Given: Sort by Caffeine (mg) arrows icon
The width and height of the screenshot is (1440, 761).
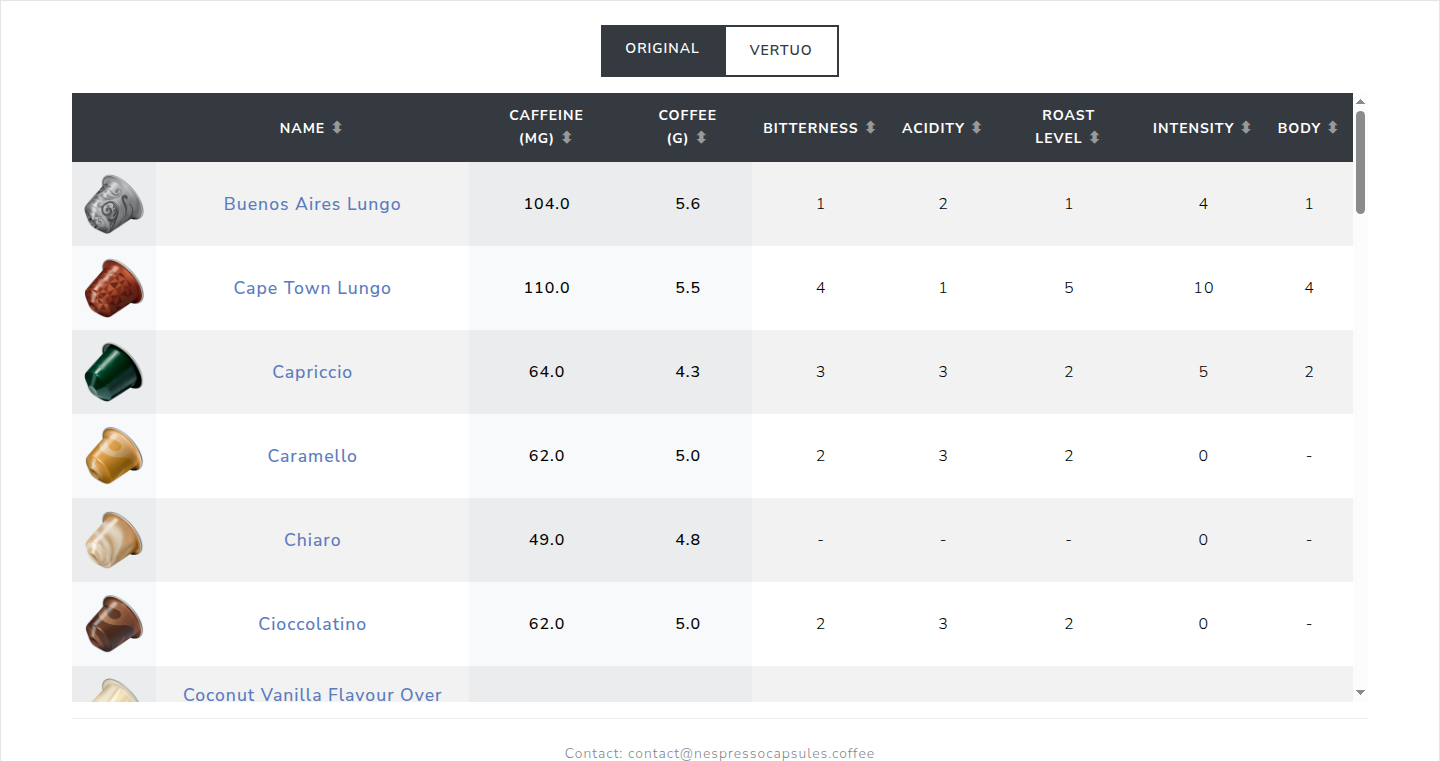Looking at the screenshot, I should coord(567,138).
